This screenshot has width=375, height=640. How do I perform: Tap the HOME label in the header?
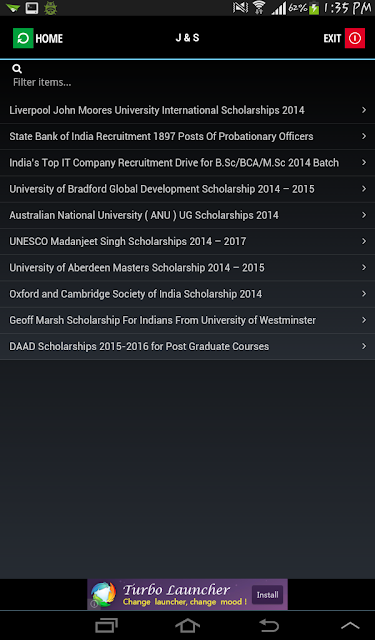point(49,38)
